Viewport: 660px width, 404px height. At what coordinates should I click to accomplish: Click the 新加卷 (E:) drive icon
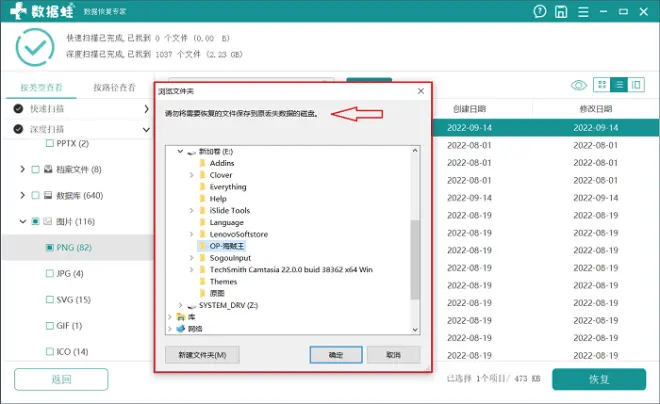[192, 152]
